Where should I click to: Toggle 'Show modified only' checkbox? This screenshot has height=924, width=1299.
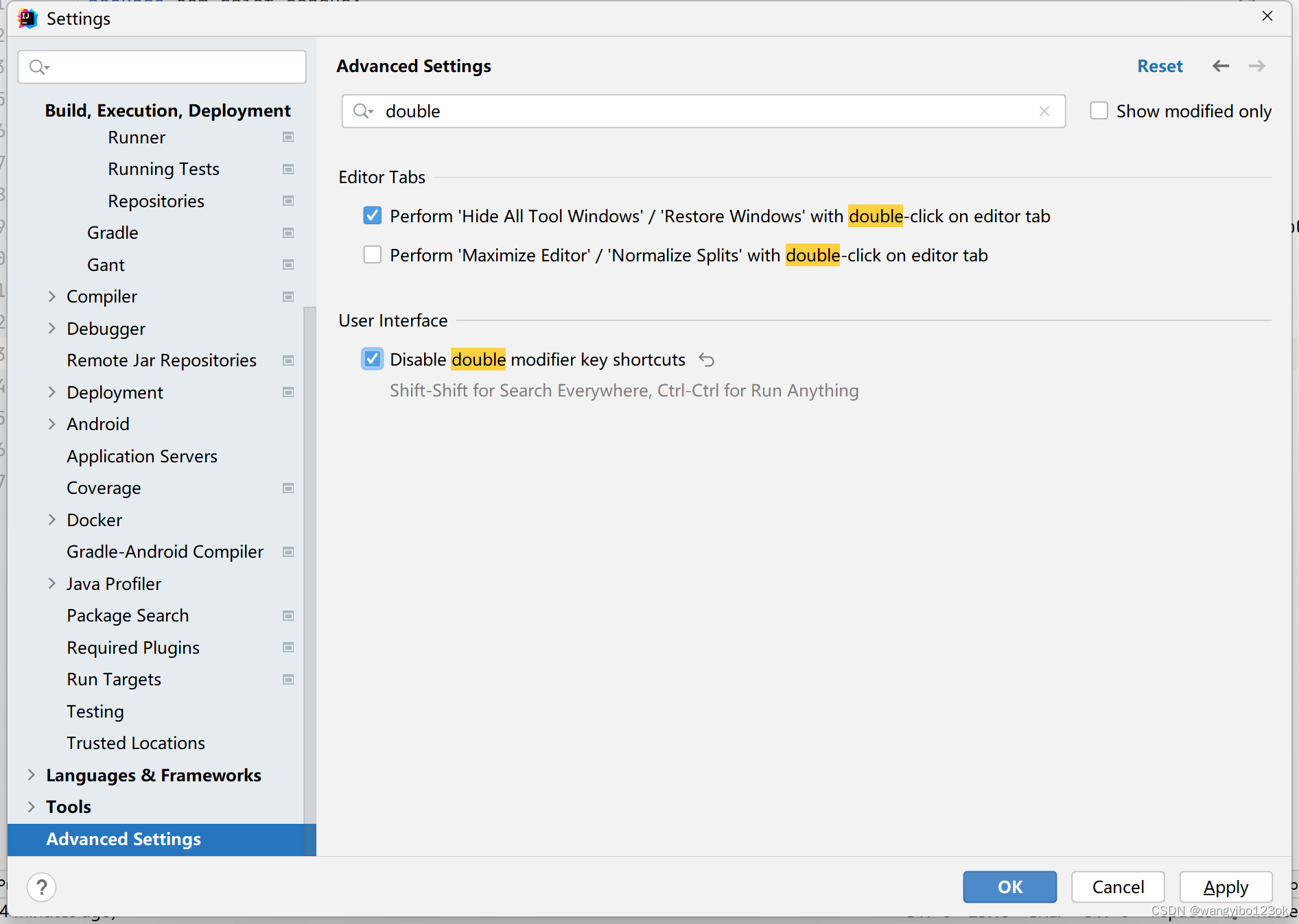point(1099,110)
